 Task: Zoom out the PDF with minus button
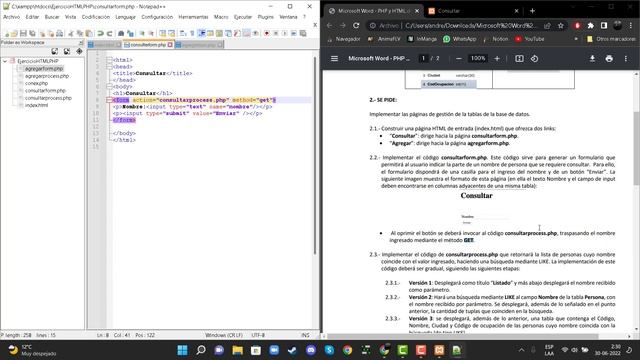459,58
